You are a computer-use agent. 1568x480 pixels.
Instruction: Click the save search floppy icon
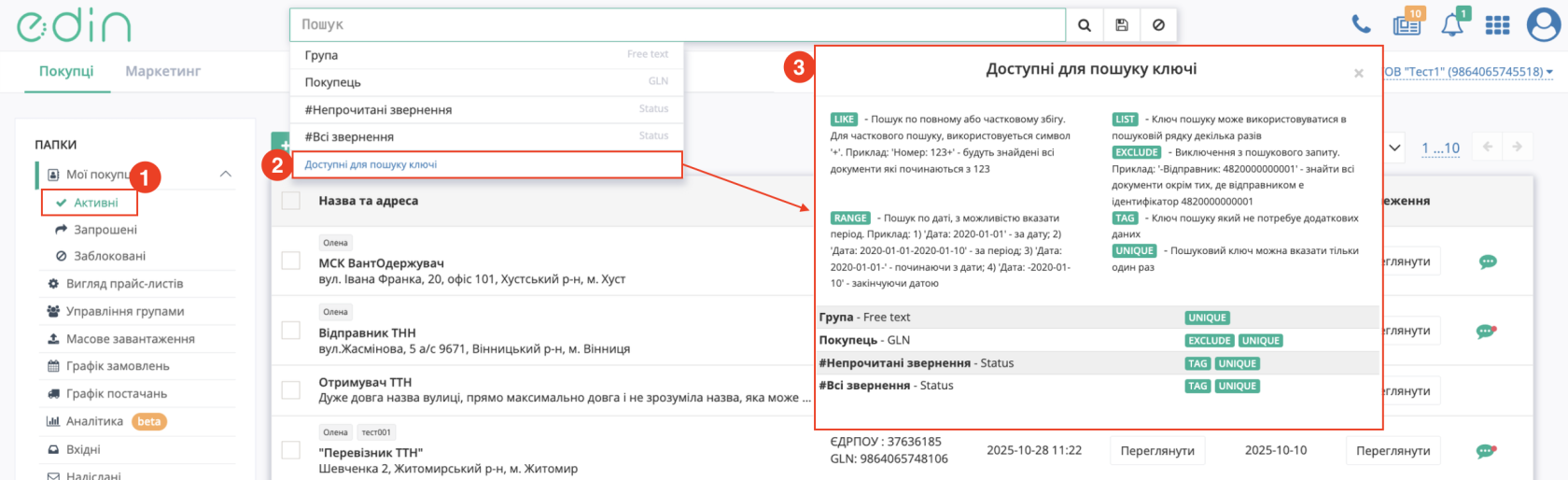coord(1122,25)
